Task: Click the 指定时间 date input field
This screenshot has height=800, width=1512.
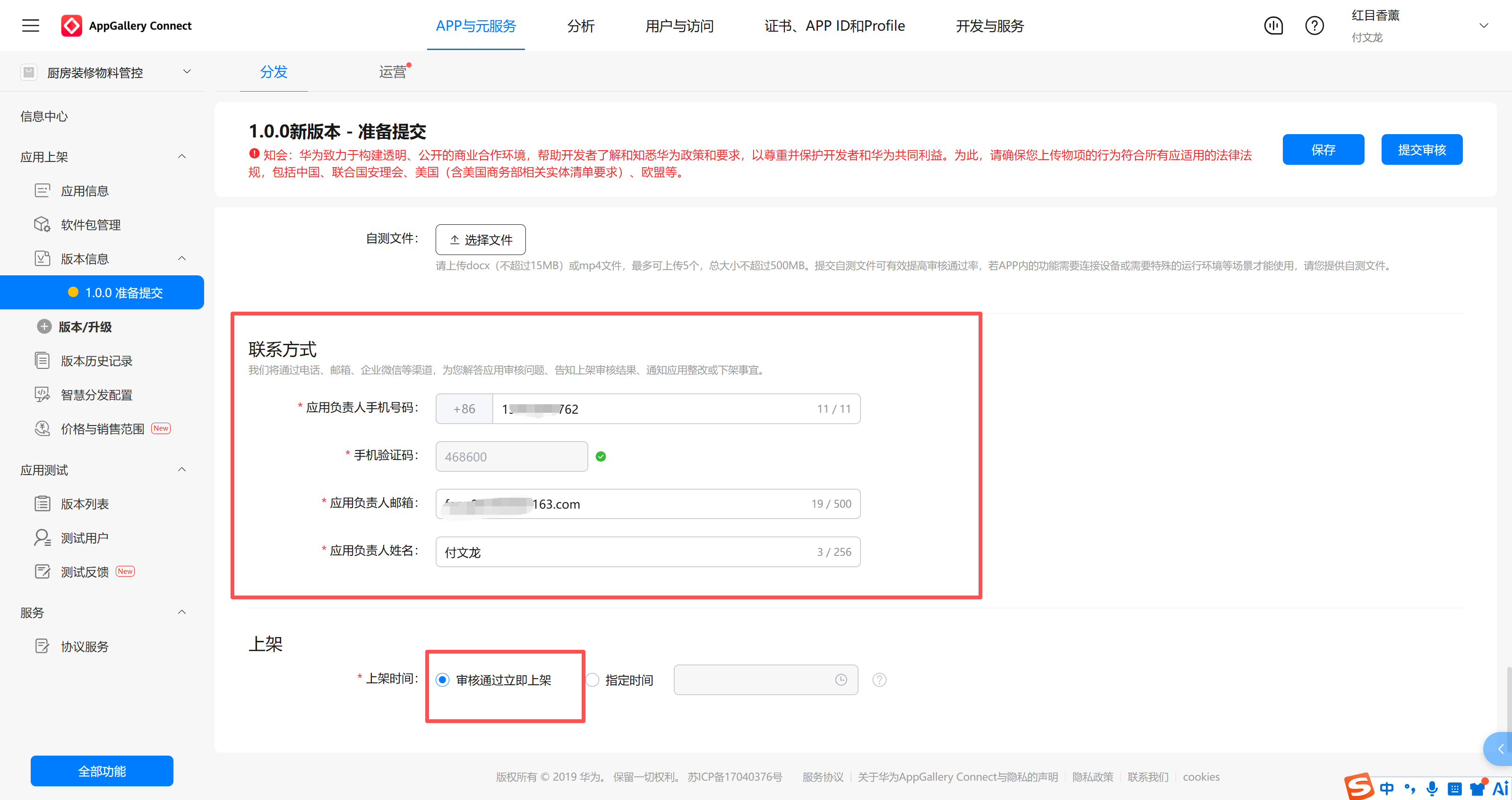Action: [x=766, y=680]
